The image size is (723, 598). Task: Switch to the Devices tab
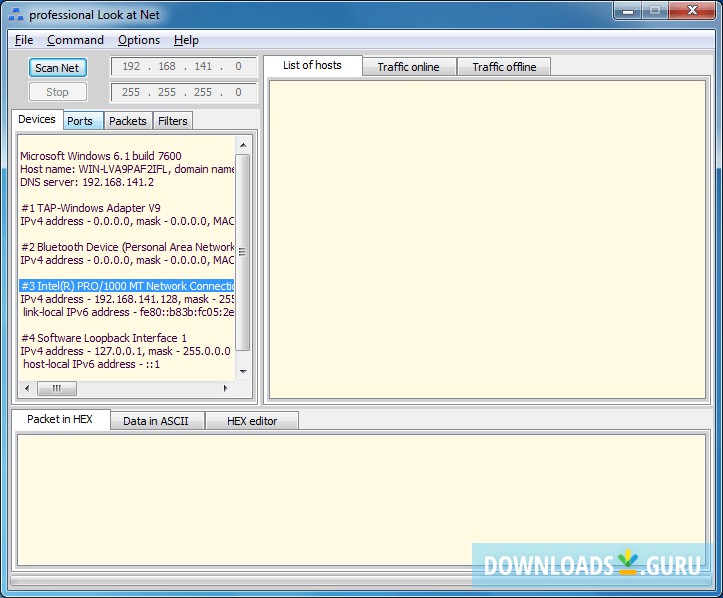tap(37, 119)
